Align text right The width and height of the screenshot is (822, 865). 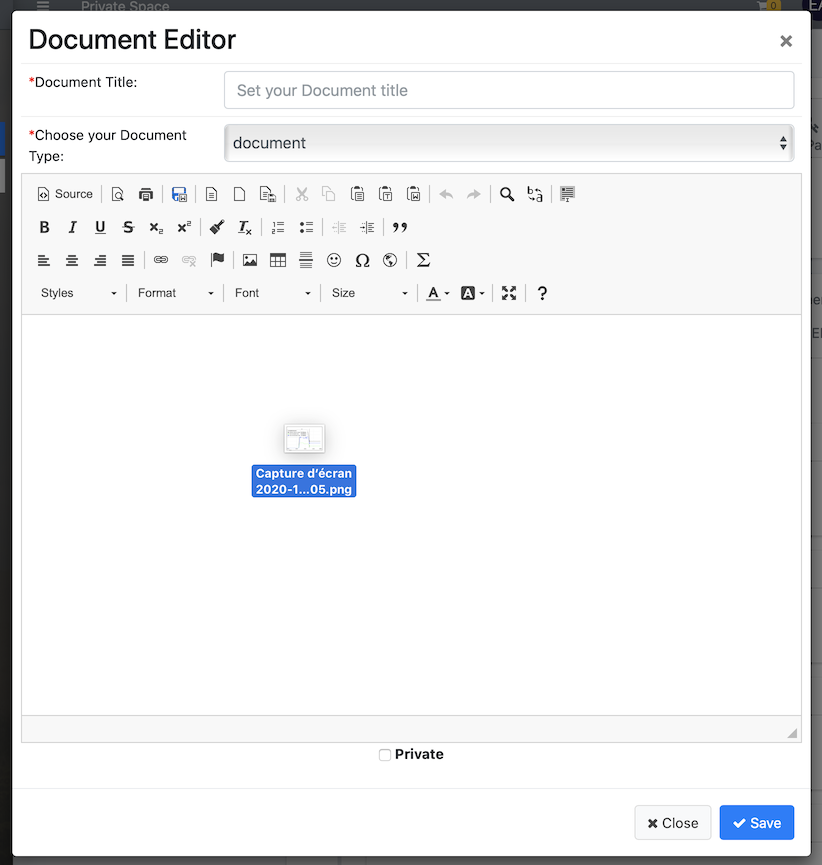click(x=100, y=260)
